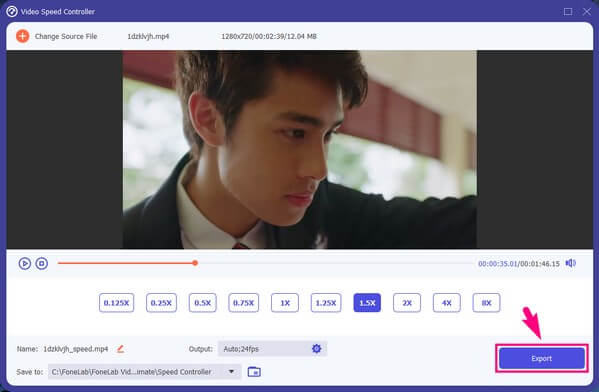This screenshot has width=599, height=392.
Task: Edit the output file name with pencil icon
Action: [x=120, y=349]
